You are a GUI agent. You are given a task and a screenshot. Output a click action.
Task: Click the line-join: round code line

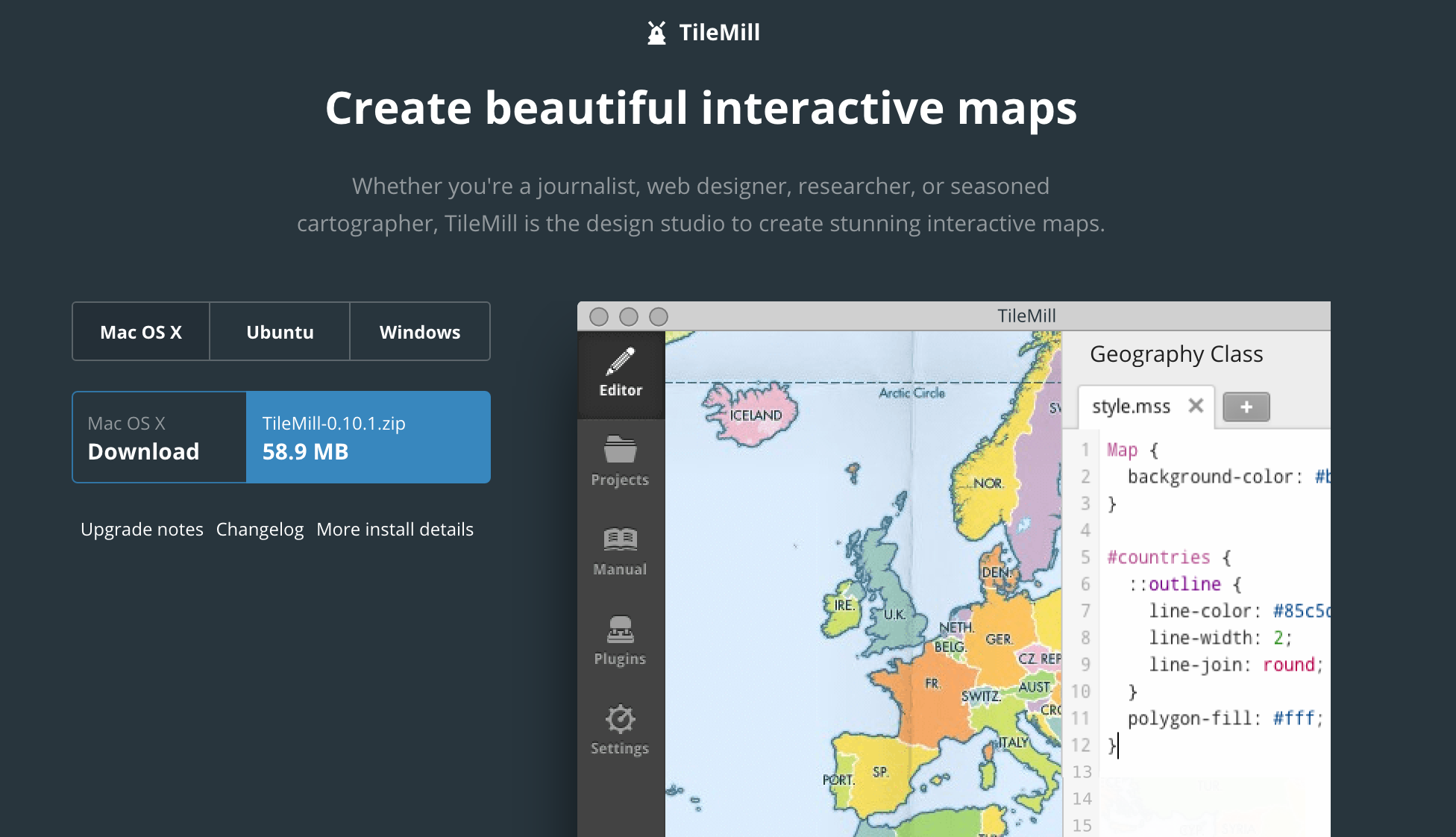(1236, 665)
